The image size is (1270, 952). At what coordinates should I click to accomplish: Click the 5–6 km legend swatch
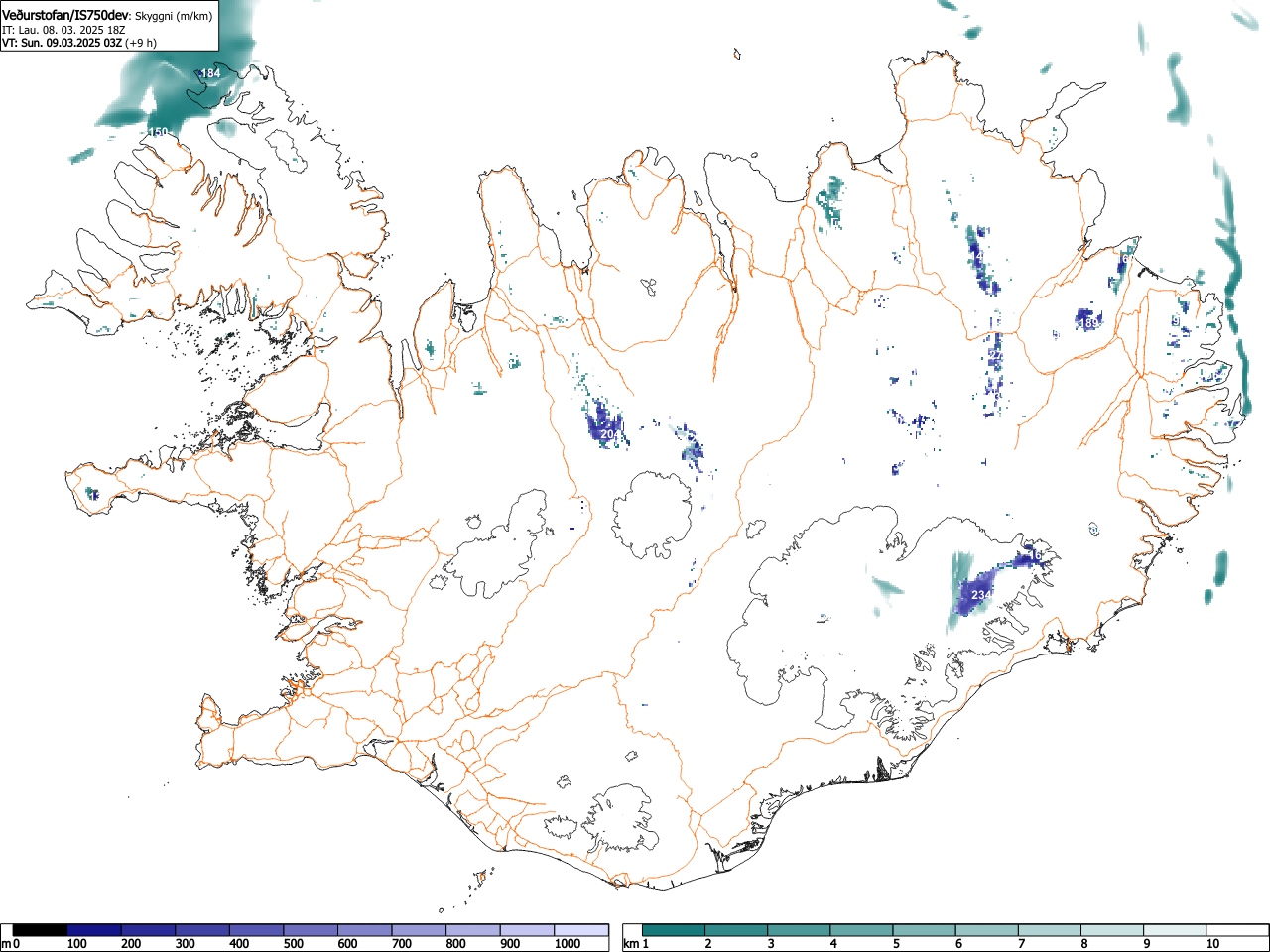point(926,930)
